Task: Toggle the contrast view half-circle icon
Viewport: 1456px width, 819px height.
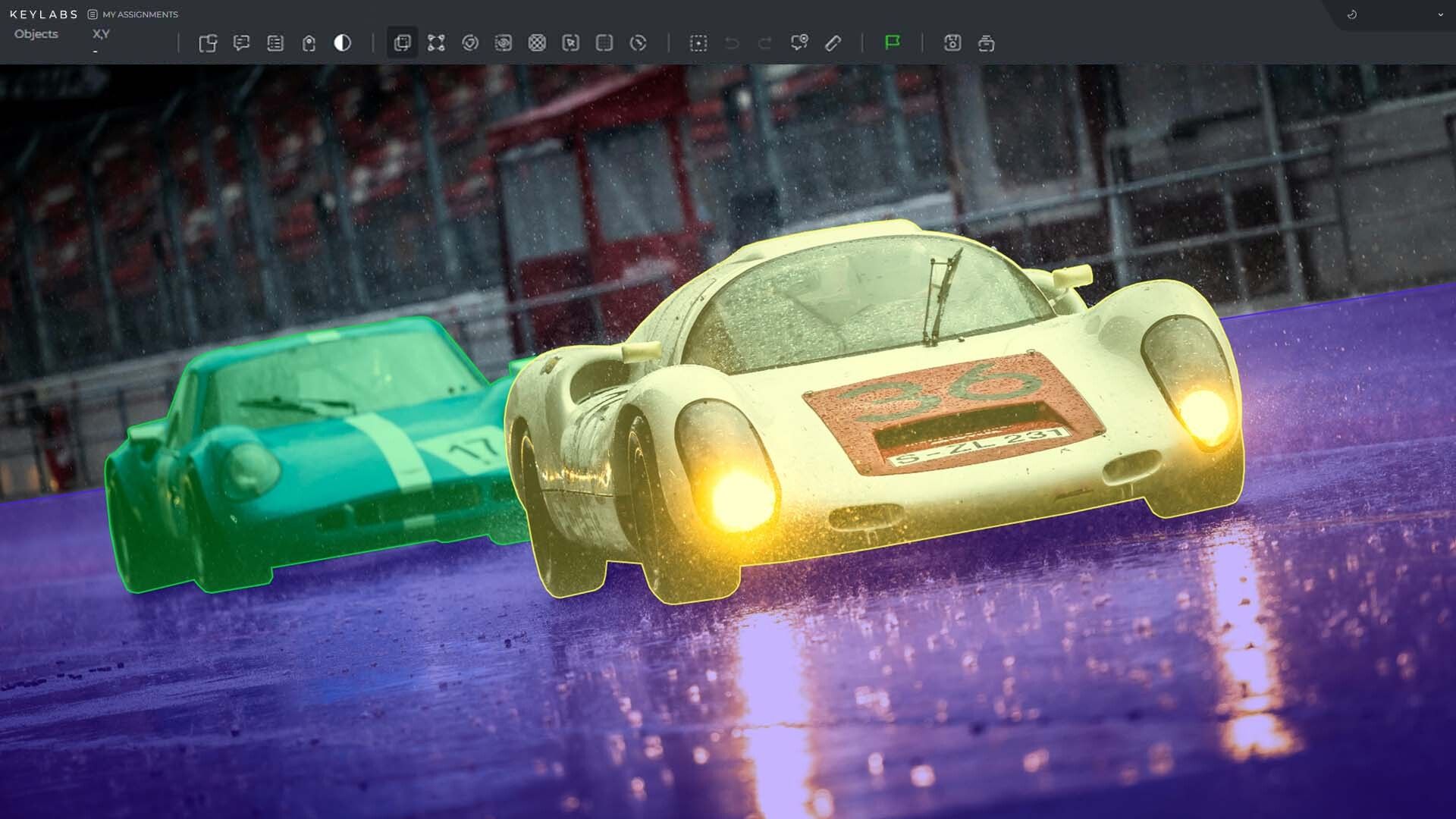Action: pyautogui.click(x=342, y=44)
